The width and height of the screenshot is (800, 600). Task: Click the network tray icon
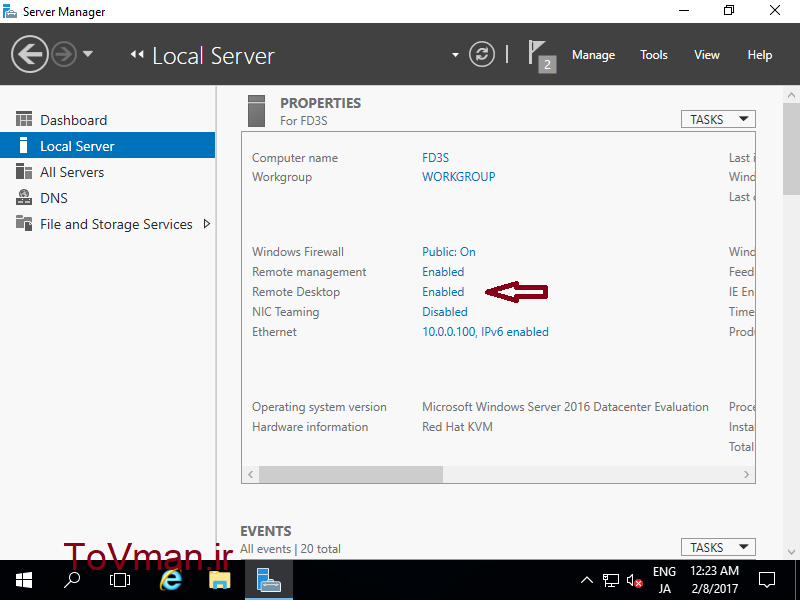611,580
